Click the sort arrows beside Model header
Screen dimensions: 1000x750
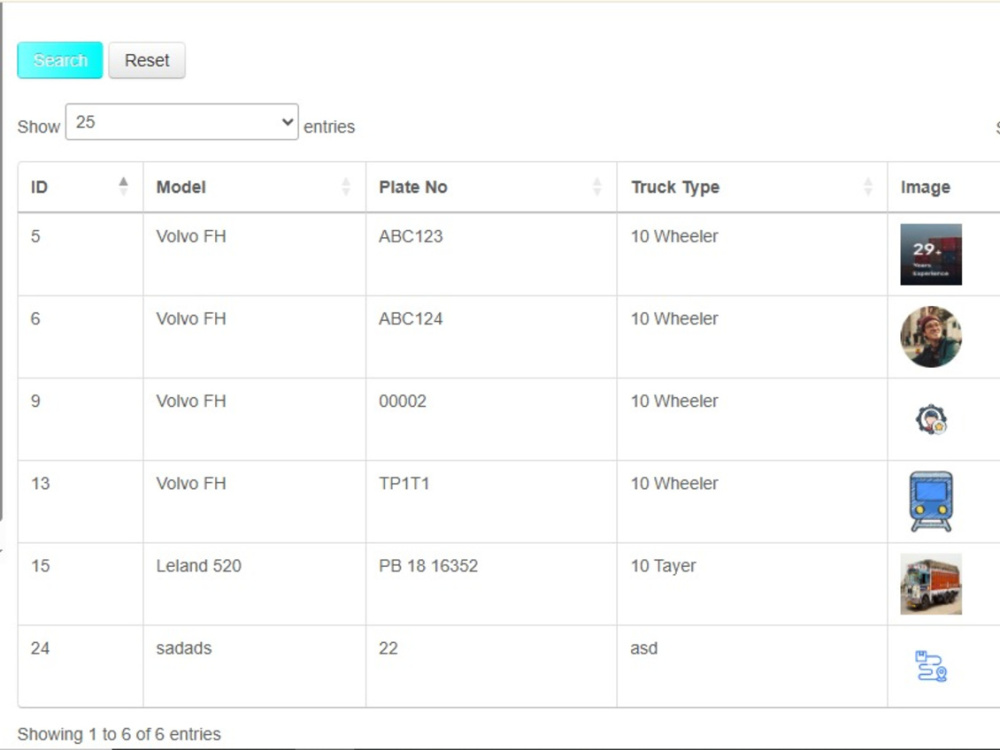tap(345, 187)
